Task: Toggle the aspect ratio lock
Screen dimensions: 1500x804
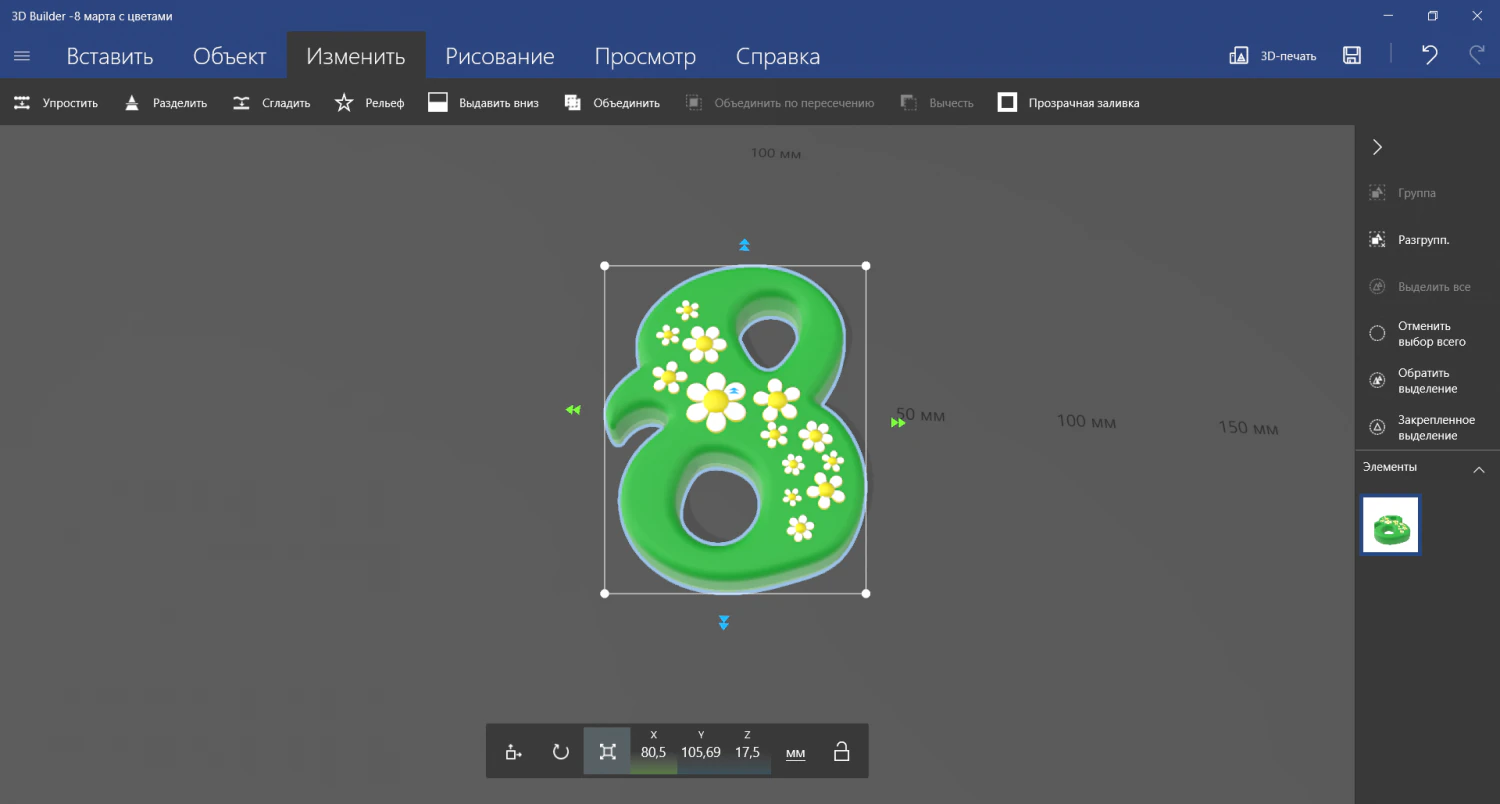Action: [842, 752]
